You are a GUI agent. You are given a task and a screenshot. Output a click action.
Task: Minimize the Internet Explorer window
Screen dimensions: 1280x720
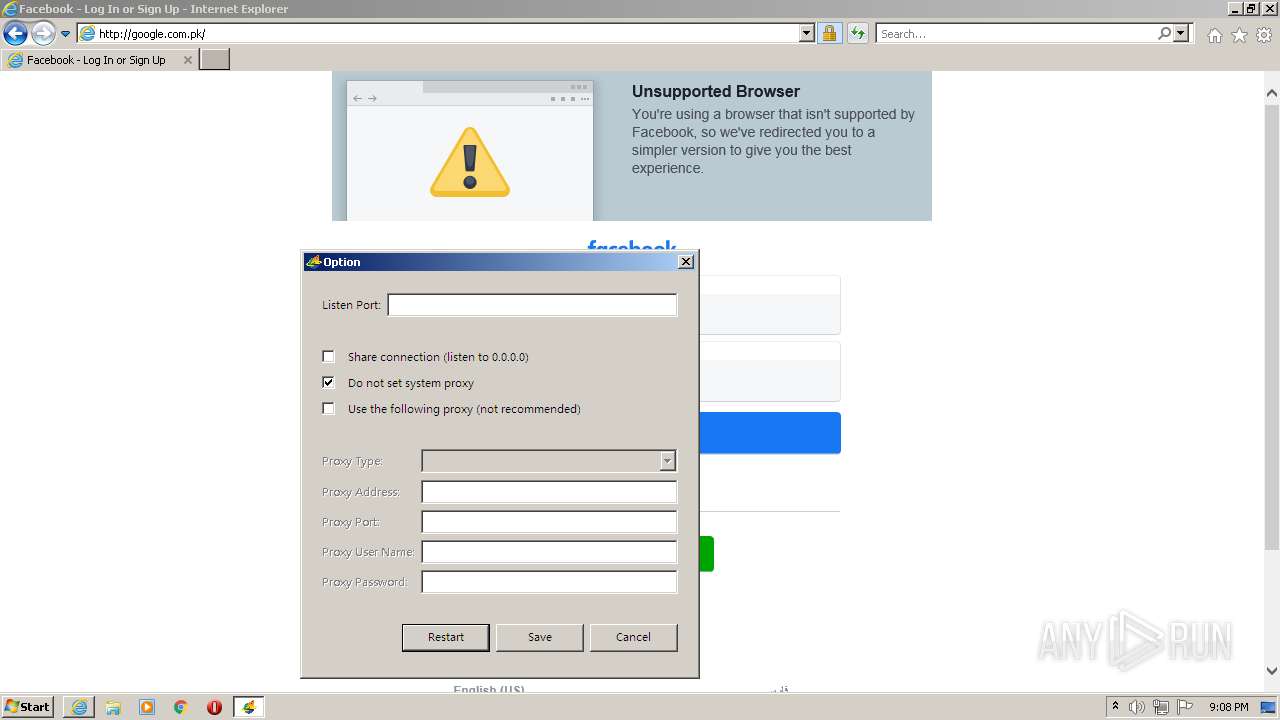pos(1235,8)
